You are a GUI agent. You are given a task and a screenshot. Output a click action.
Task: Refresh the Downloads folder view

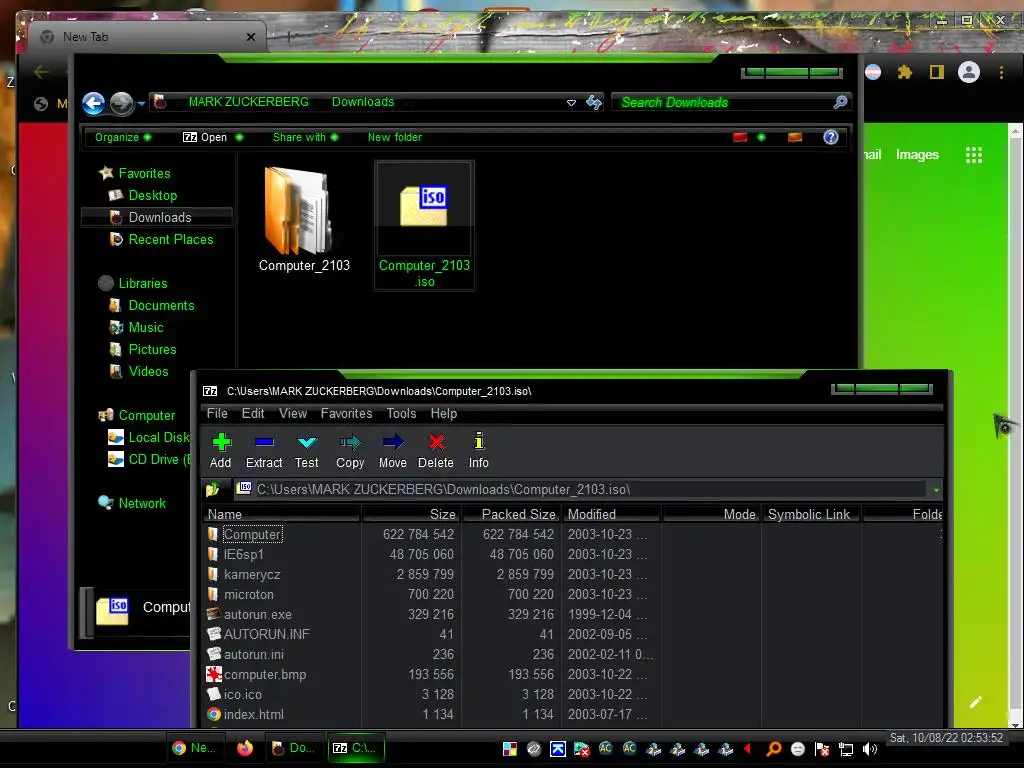pos(594,102)
